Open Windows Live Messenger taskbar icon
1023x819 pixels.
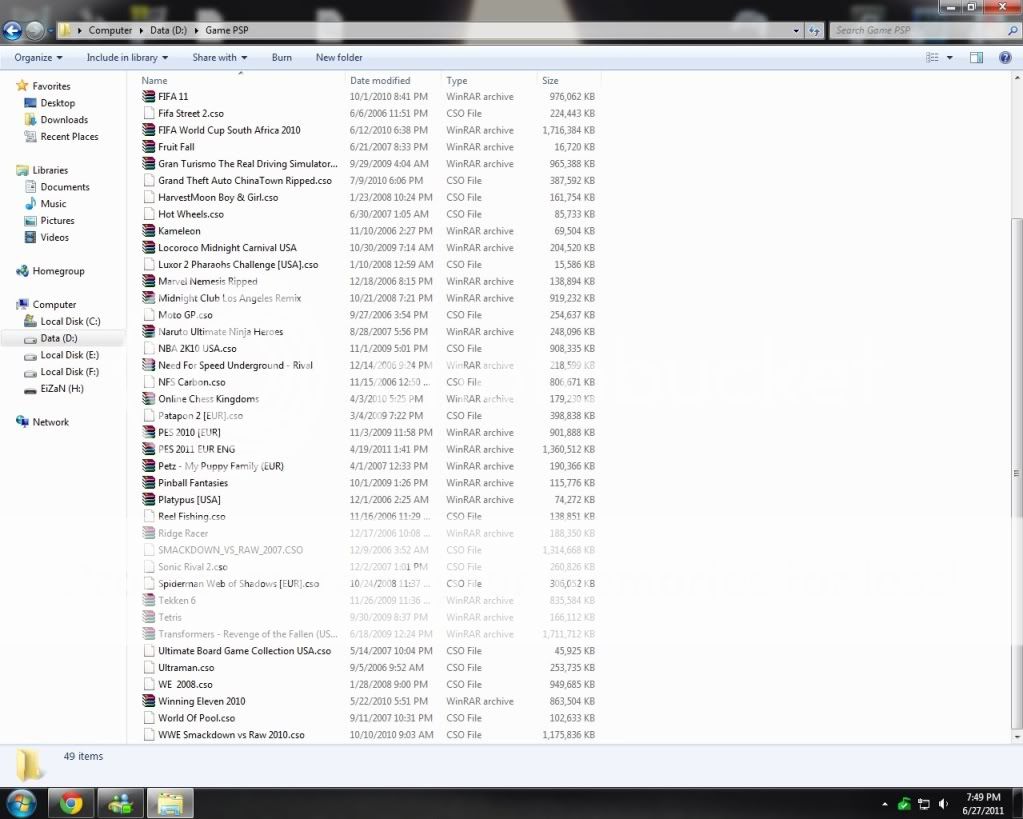point(120,803)
